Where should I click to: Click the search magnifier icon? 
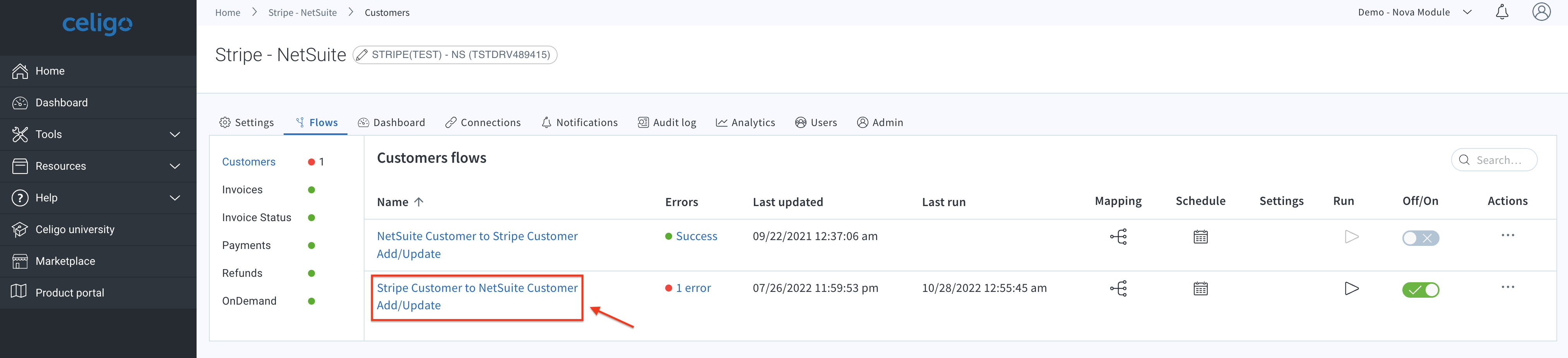pyautogui.click(x=1464, y=160)
